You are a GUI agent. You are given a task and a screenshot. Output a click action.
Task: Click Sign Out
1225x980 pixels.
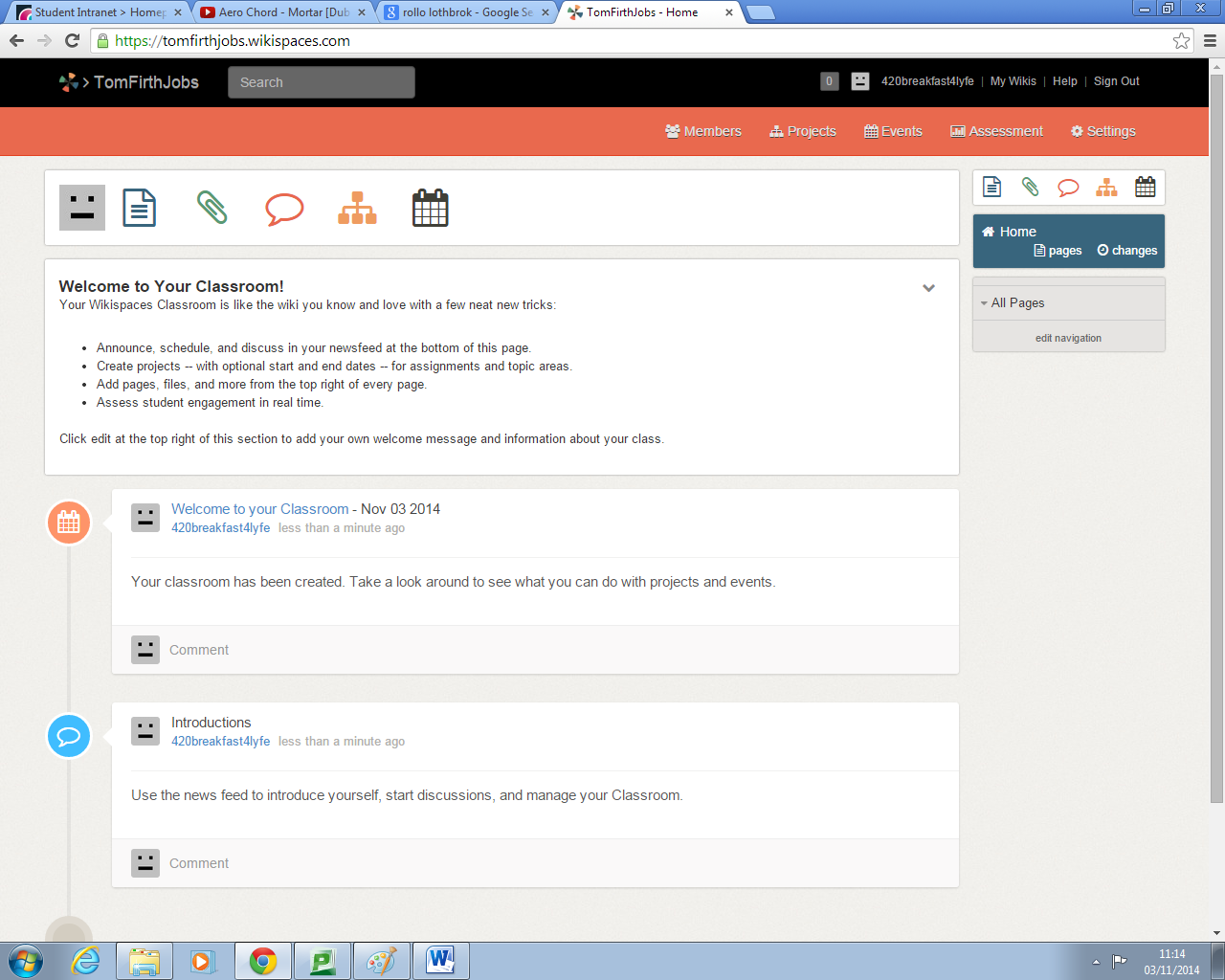(x=1117, y=81)
